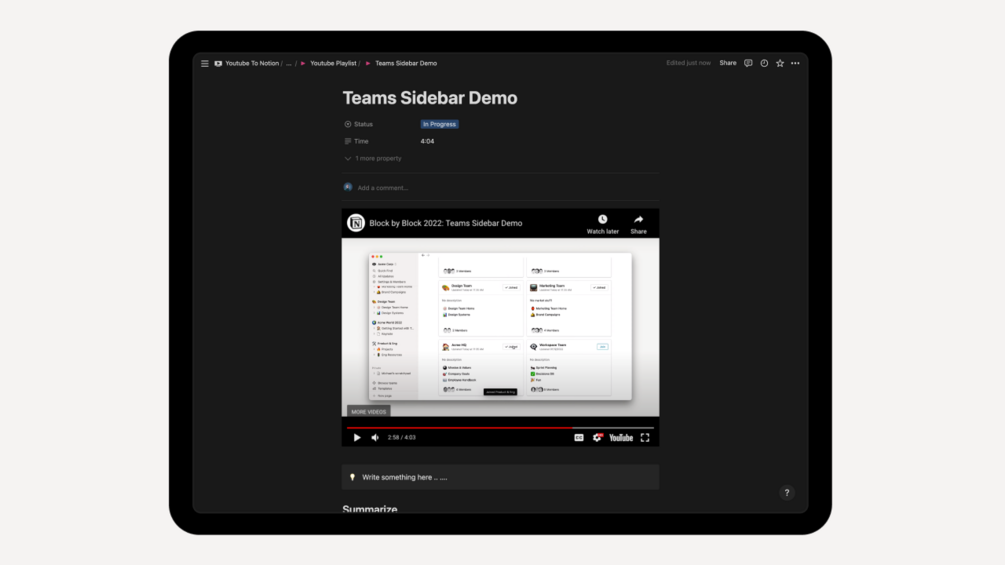Add a comment field

383,188
